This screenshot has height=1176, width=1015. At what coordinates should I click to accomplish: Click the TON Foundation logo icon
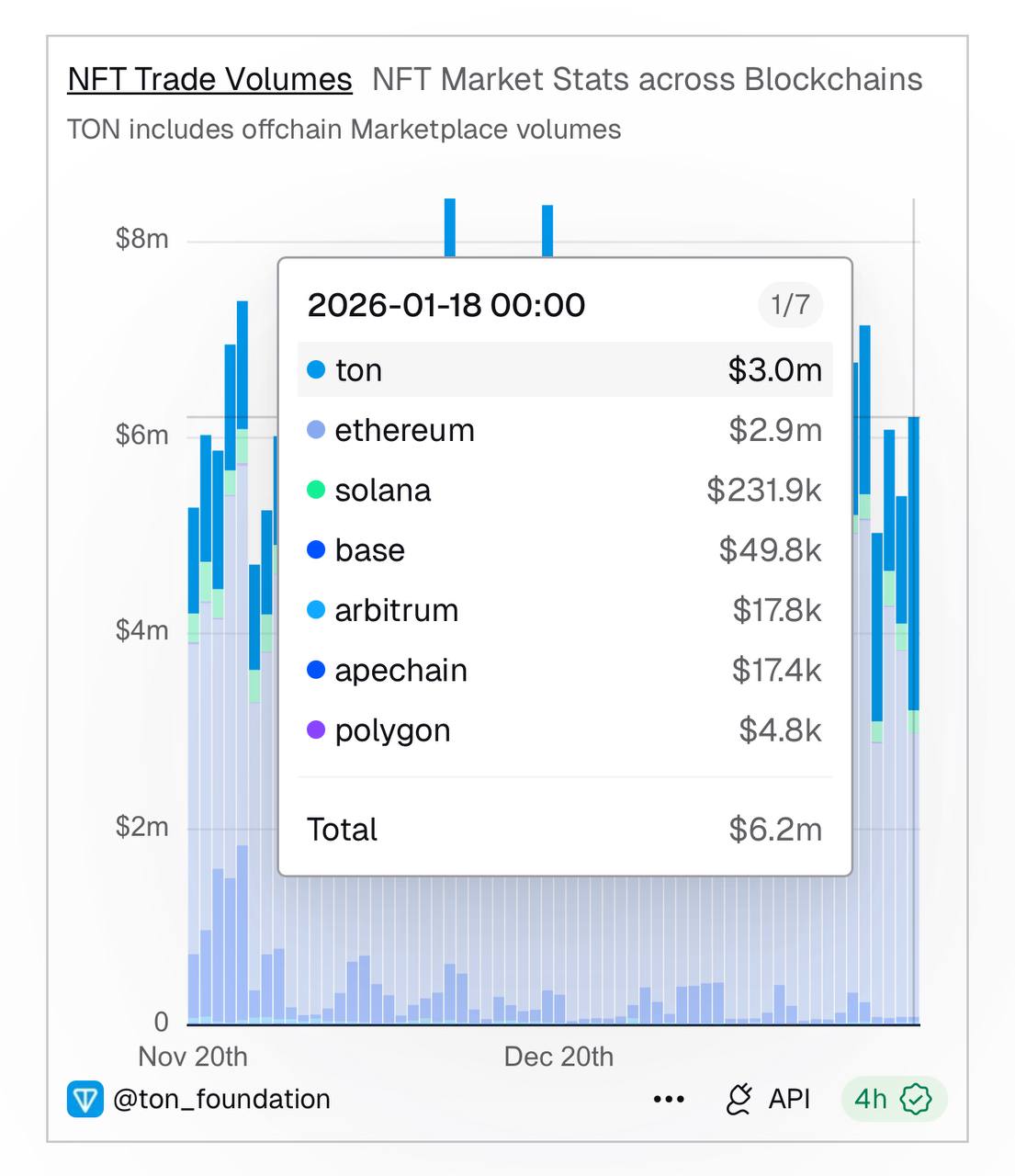coord(85,1099)
